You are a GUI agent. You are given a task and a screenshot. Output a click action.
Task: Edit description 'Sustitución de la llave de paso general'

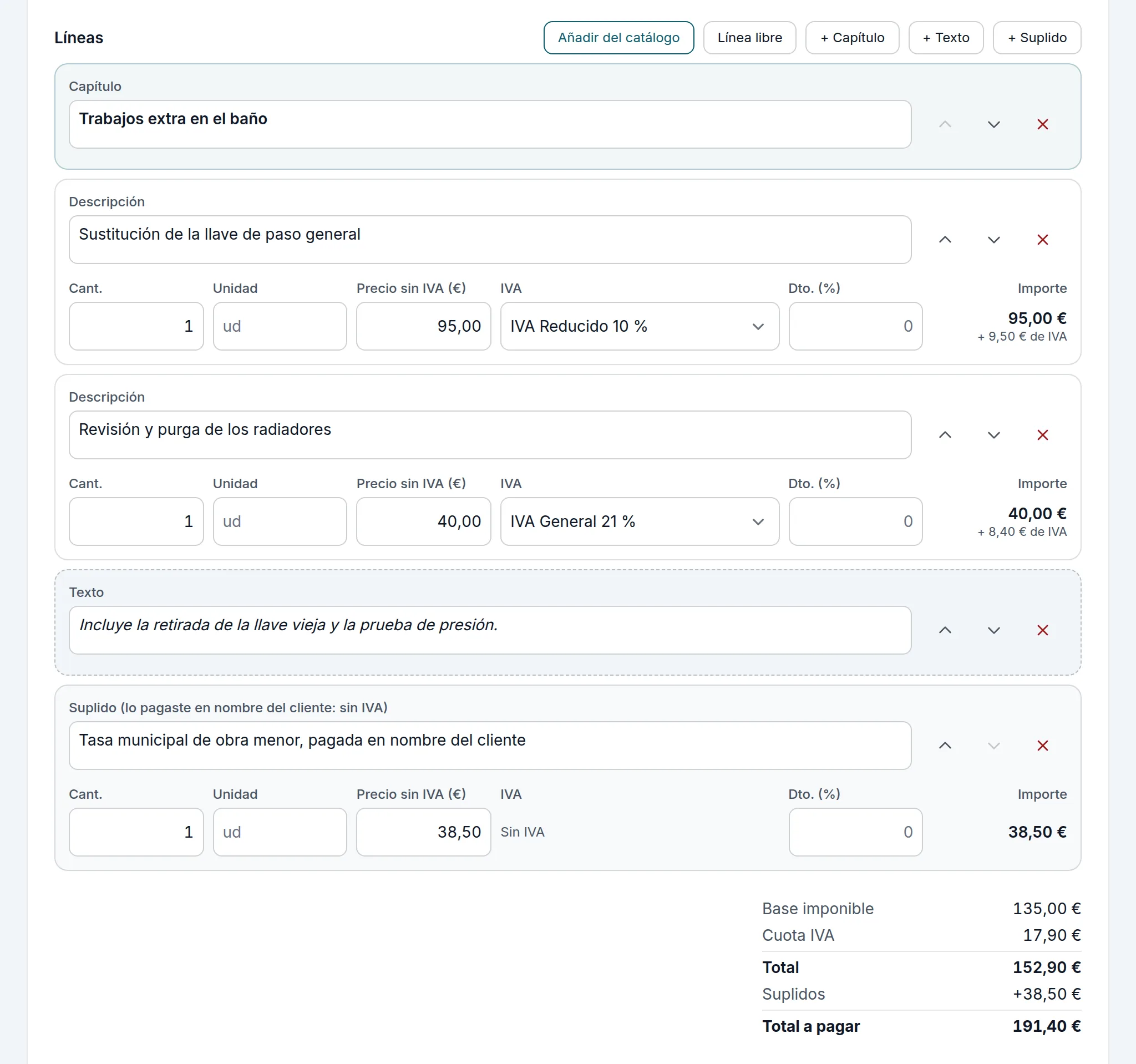490,240
